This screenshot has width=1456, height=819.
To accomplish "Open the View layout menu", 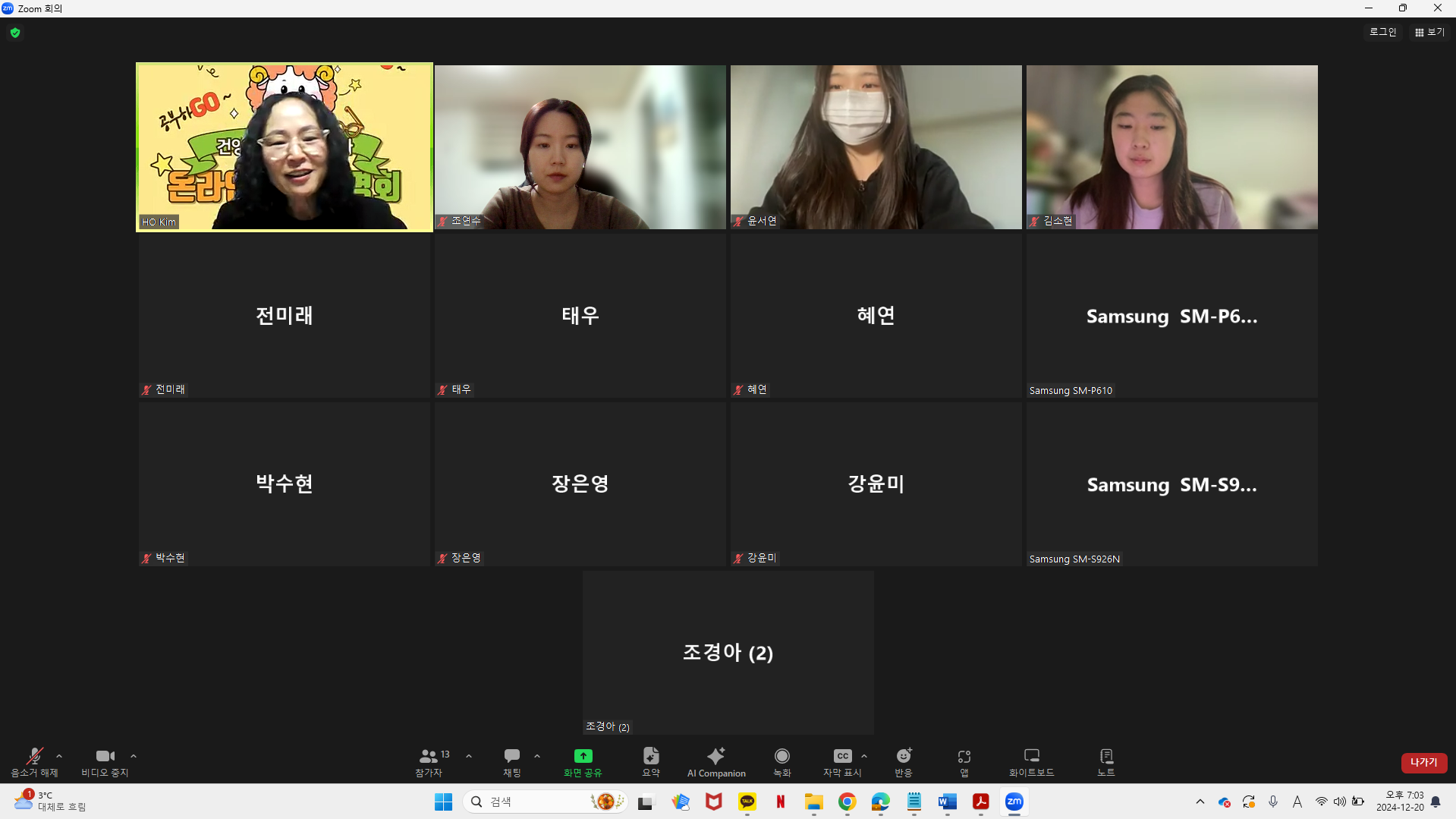I will 1429,32.
